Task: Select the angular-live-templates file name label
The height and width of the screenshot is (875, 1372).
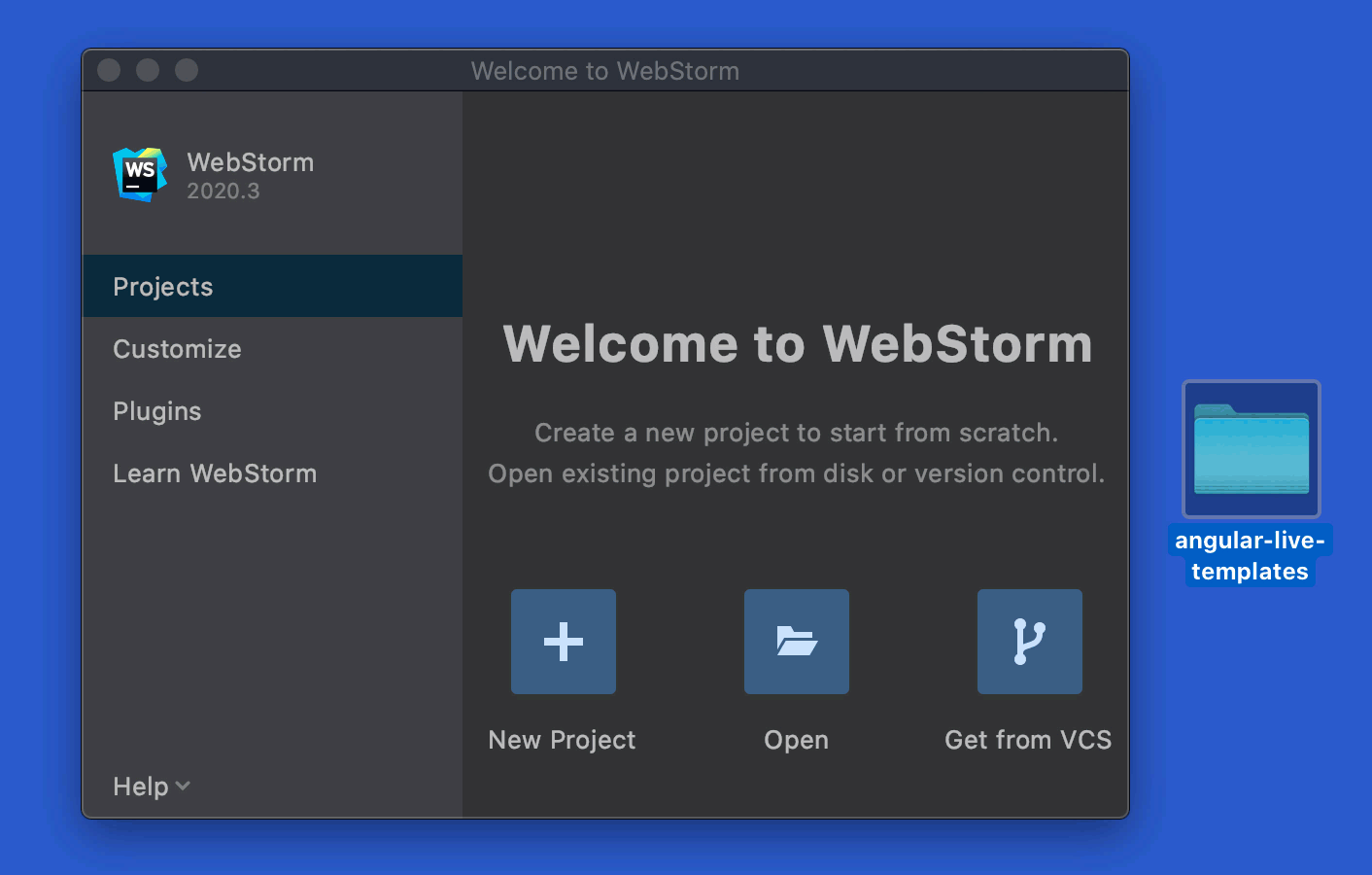Action: pyautogui.click(x=1250, y=555)
